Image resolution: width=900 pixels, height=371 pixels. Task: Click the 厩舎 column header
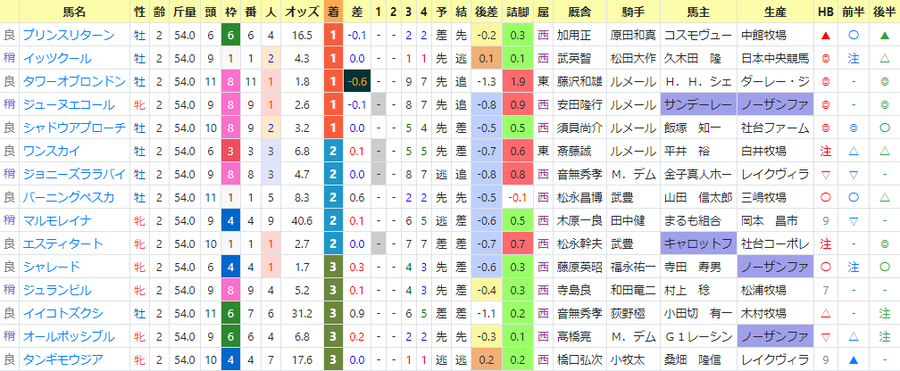[581, 11]
